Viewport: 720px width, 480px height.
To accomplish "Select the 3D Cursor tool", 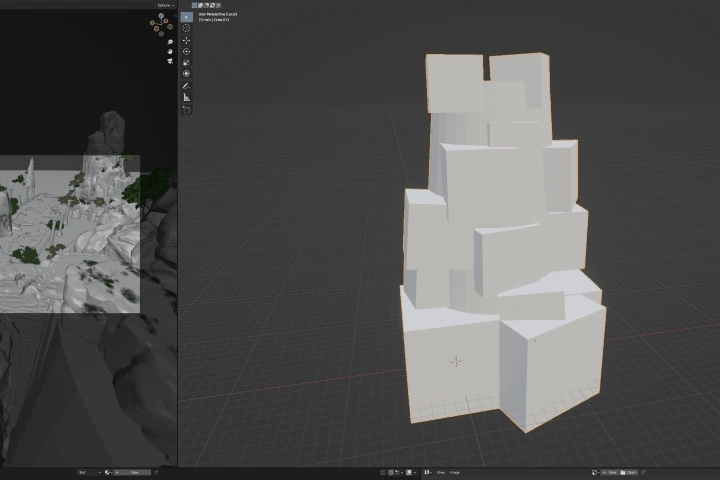I will [186, 28].
